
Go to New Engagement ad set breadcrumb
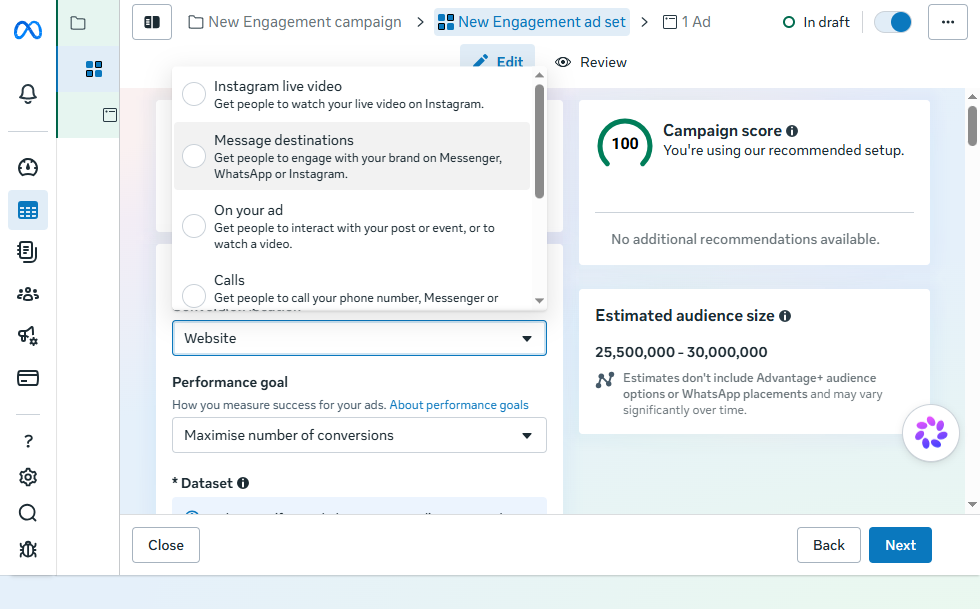coord(532,23)
